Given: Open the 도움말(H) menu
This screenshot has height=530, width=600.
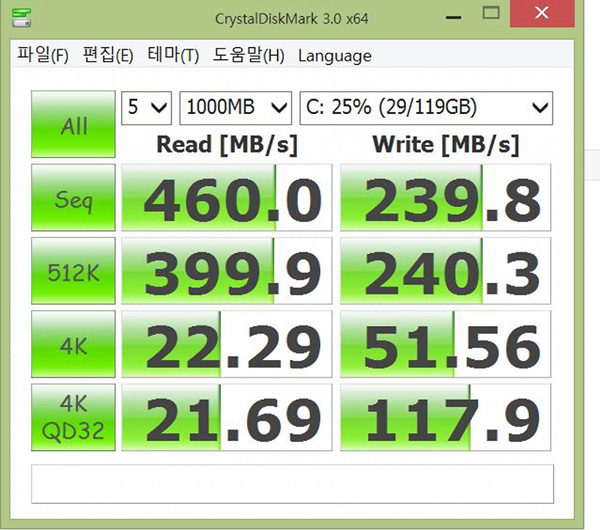Looking at the screenshot, I should (x=249, y=55).
